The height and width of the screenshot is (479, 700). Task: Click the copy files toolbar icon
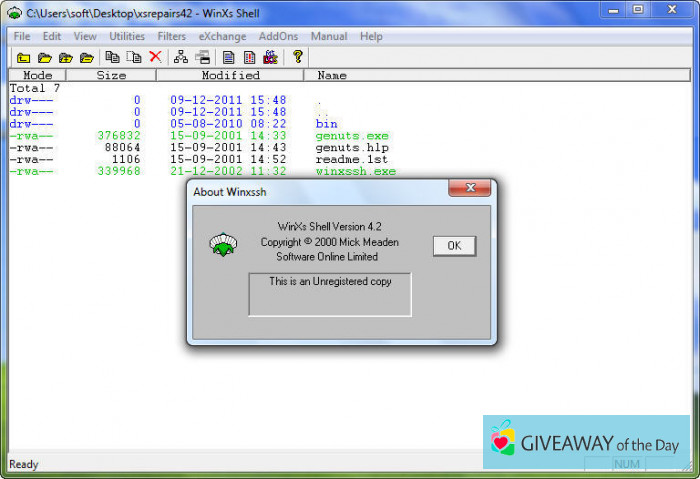113,57
